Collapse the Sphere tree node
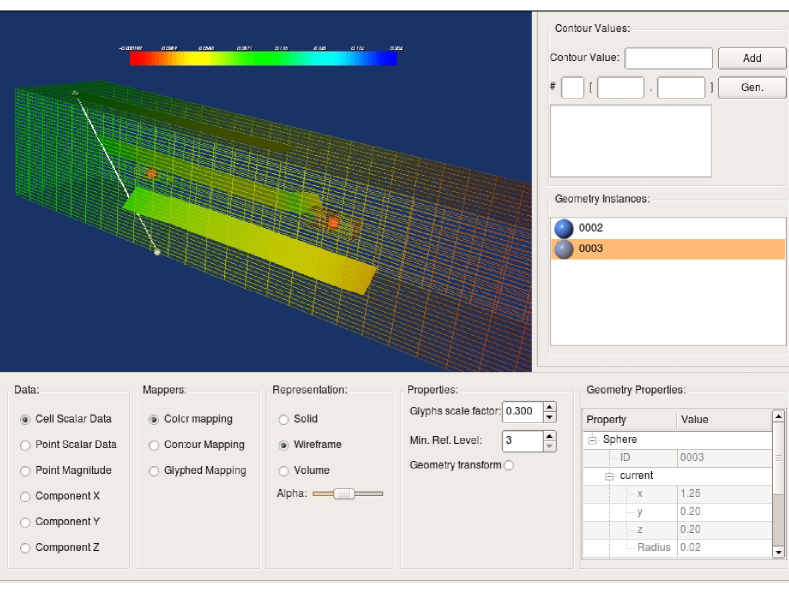The width and height of the screenshot is (789, 592). pos(592,440)
